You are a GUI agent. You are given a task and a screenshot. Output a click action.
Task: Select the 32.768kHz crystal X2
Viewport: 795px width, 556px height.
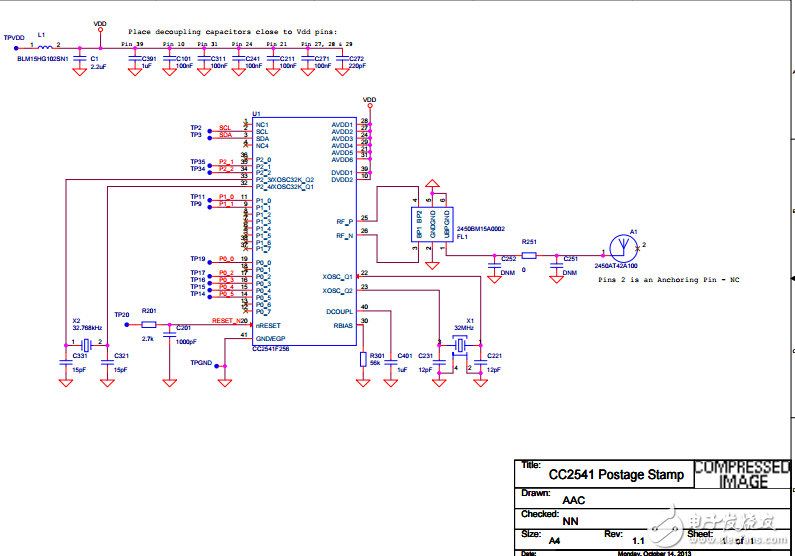click(x=85, y=345)
